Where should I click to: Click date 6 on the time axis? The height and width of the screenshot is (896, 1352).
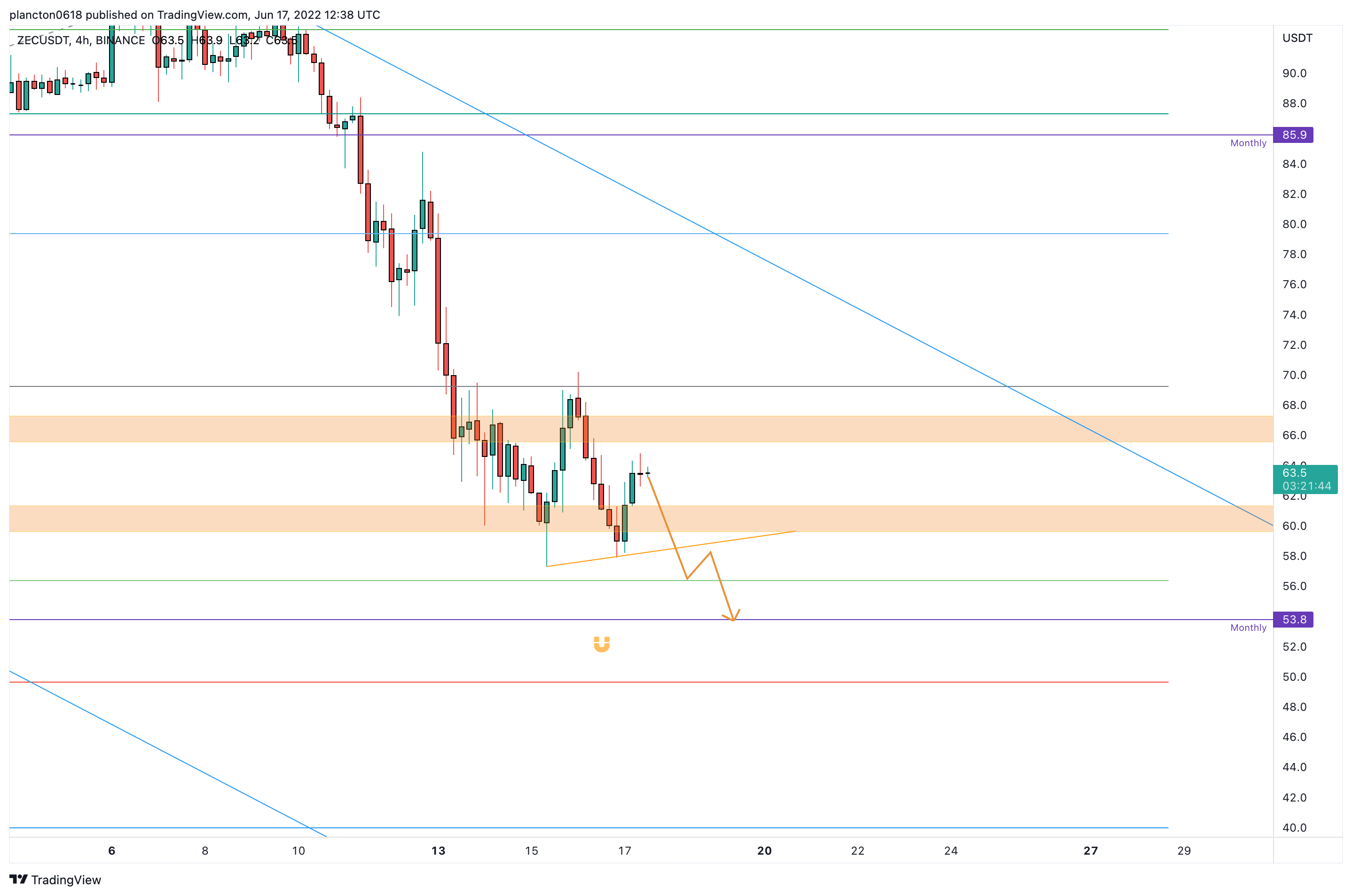tap(112, 851)
